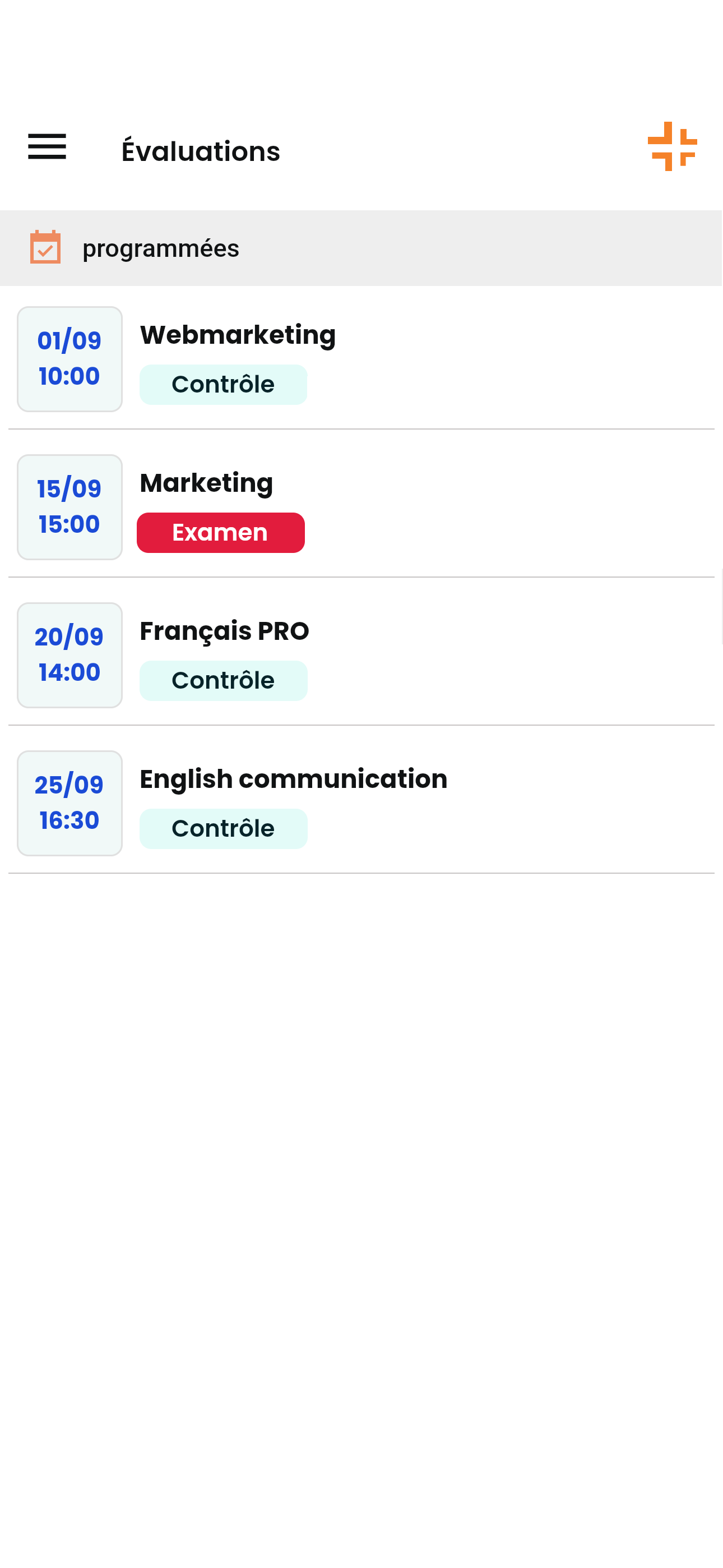This screenshot has width=723, height=1568.
Task: Click the 10:00 time of Webmarketing
Action: pos(69,376)
